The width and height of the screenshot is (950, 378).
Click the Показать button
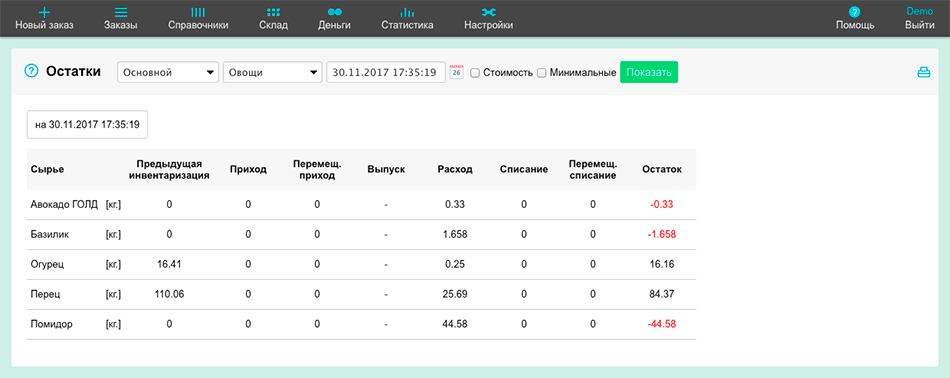coord(649,72)
